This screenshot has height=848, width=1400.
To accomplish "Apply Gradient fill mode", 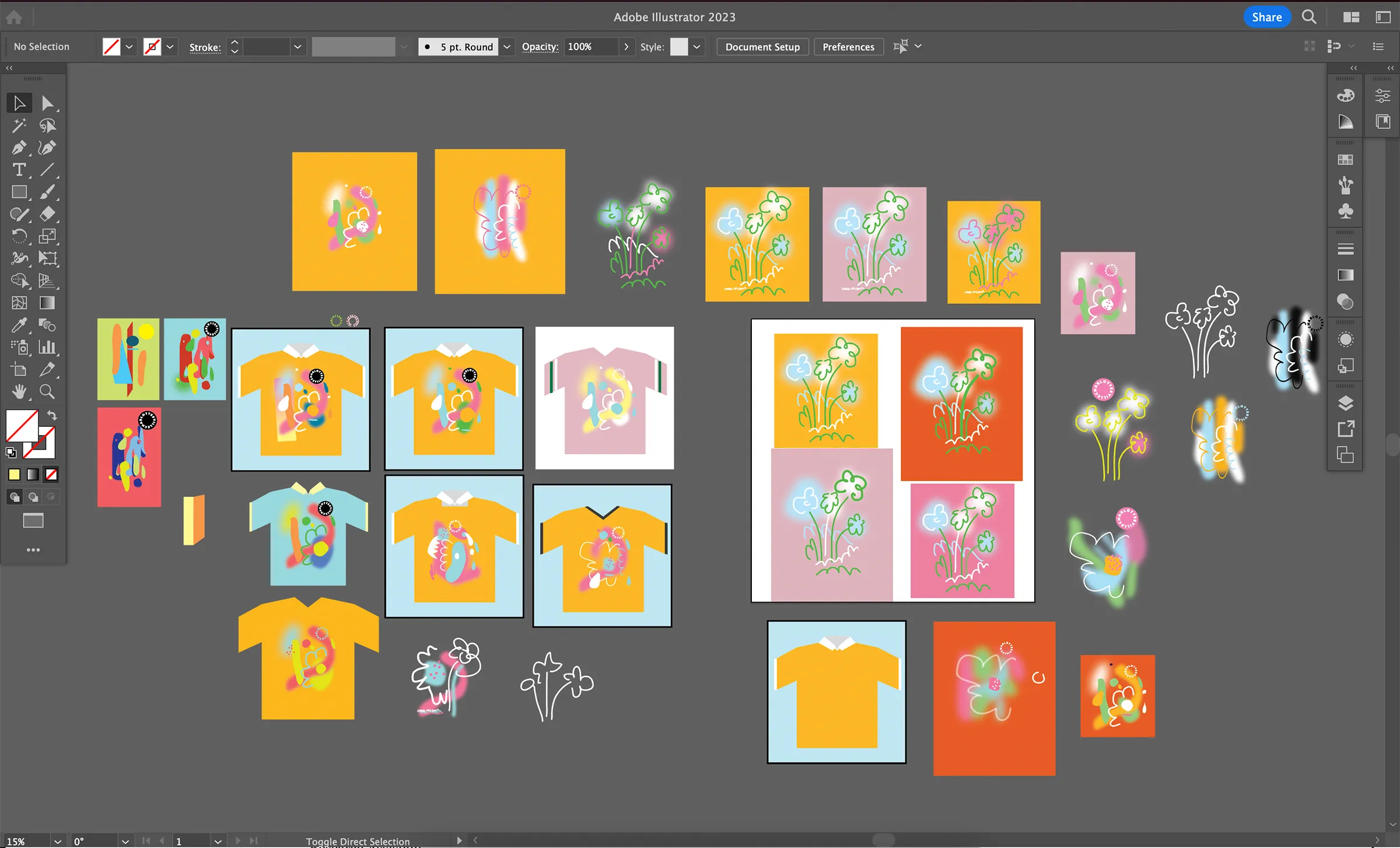I will coord(33,475).
